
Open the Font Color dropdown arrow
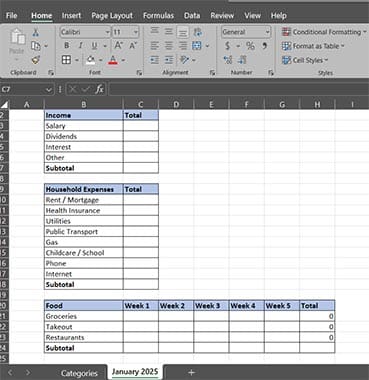click(x=123, y=60)
